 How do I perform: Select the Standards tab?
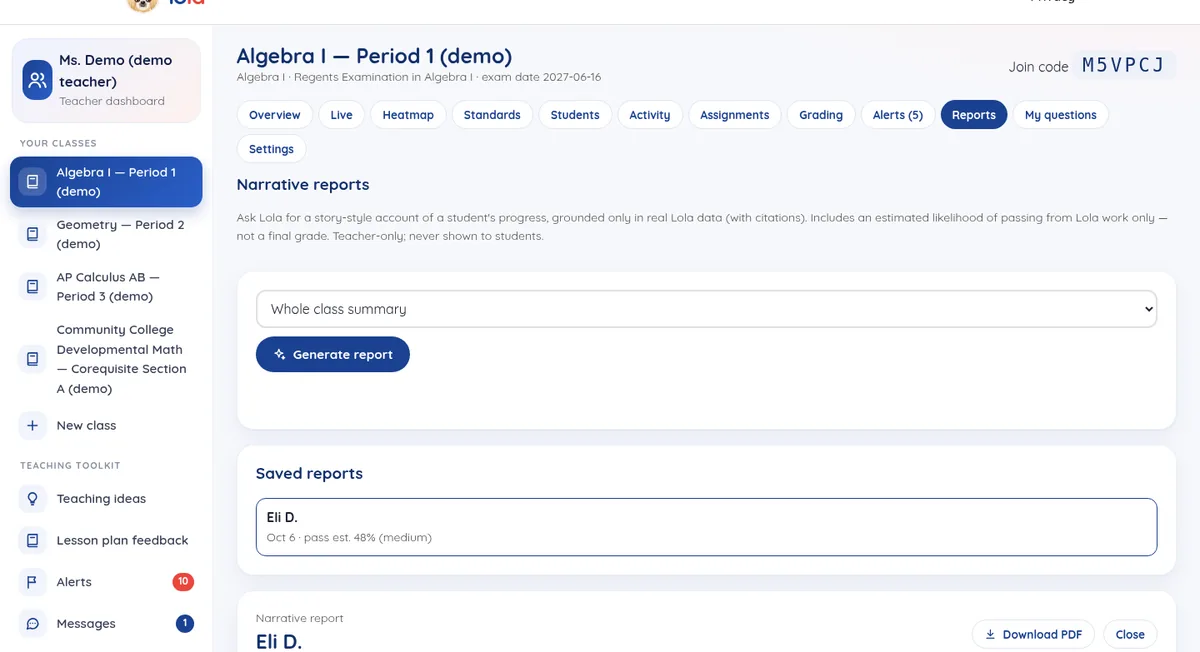(492, 115)
